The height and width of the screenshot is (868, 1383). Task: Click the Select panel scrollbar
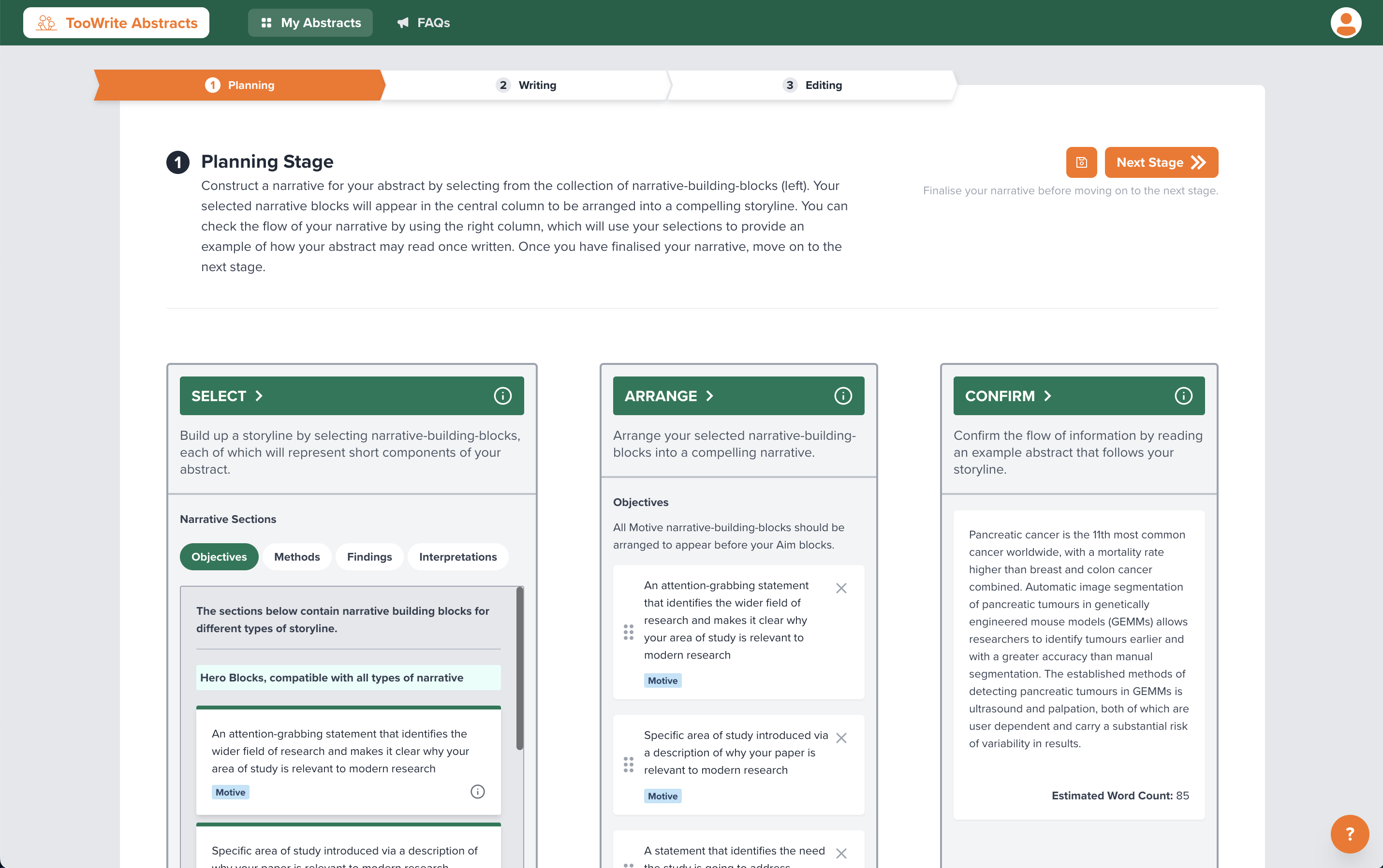point(519,668)
